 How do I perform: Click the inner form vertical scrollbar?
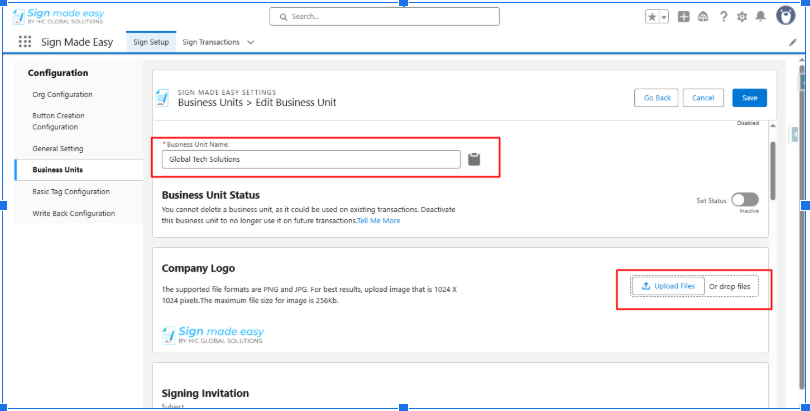click(773, 170)
